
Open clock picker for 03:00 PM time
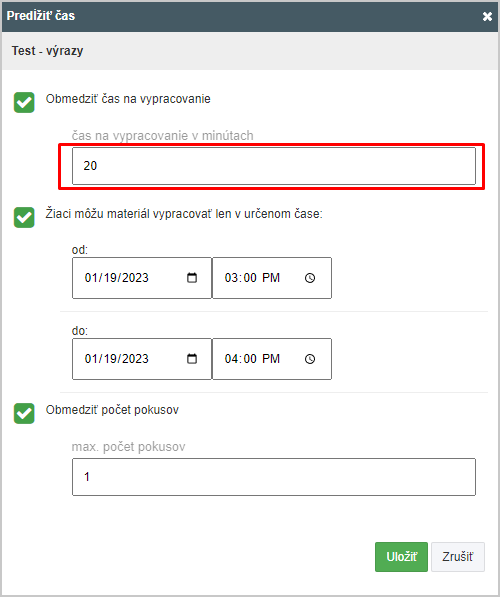pos(310,278)
